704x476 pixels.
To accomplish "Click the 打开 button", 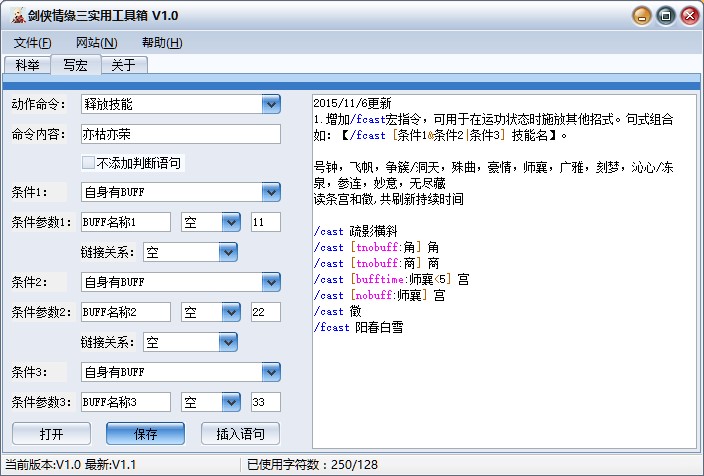I will coord(51,433).
